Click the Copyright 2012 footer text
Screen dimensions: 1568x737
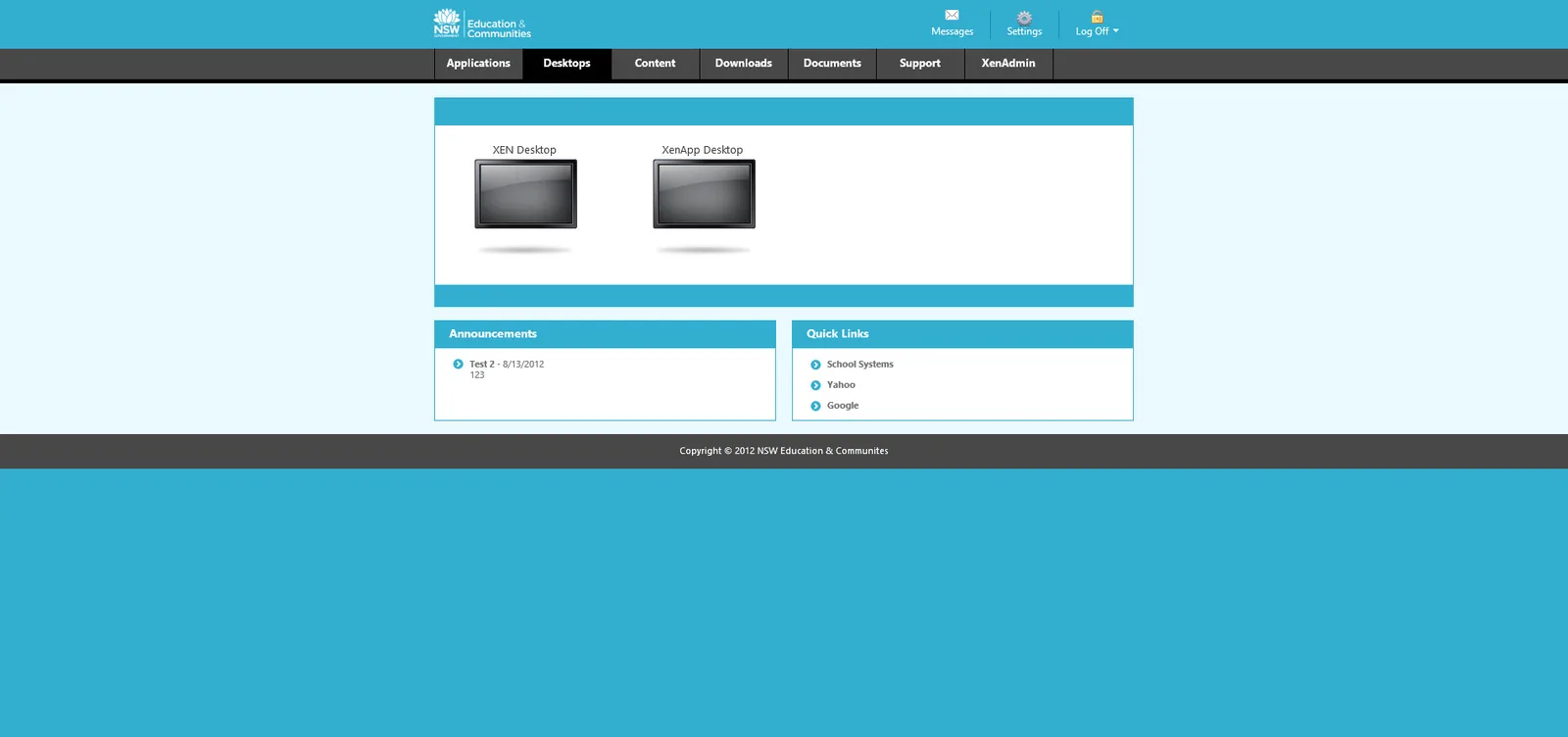784,451
